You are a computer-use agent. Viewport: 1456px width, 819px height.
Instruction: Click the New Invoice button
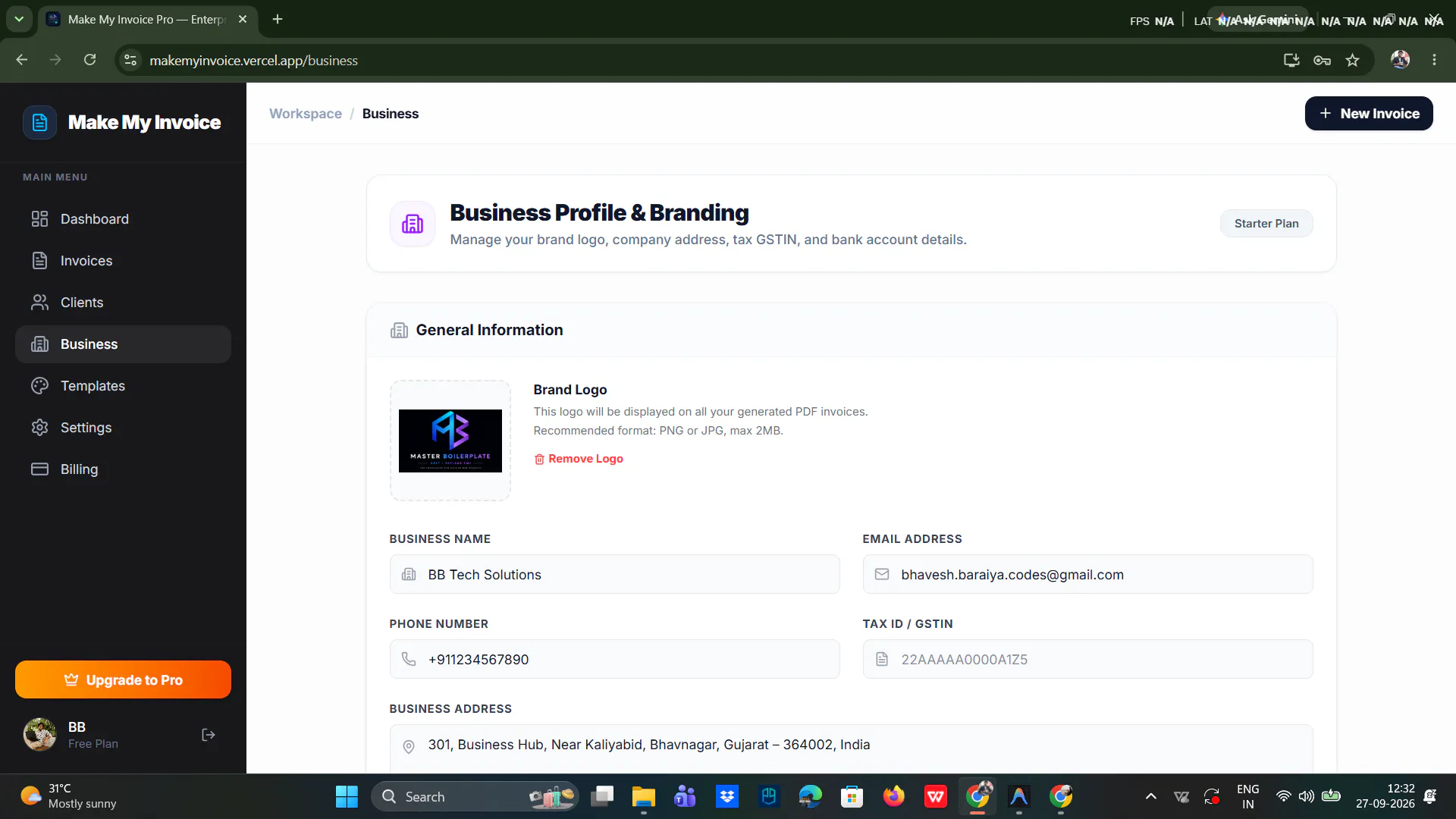click(x=1369, y=114)
